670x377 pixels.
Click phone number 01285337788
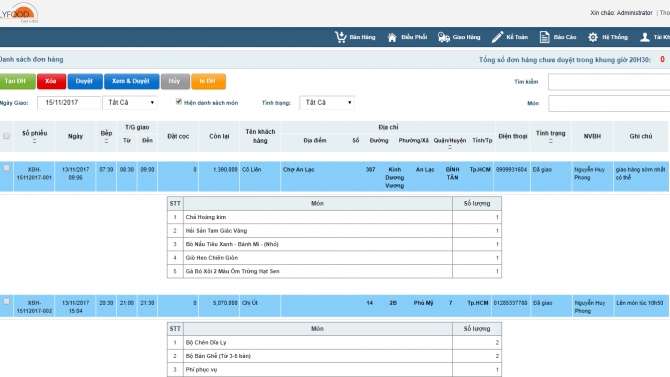[510, 303]
